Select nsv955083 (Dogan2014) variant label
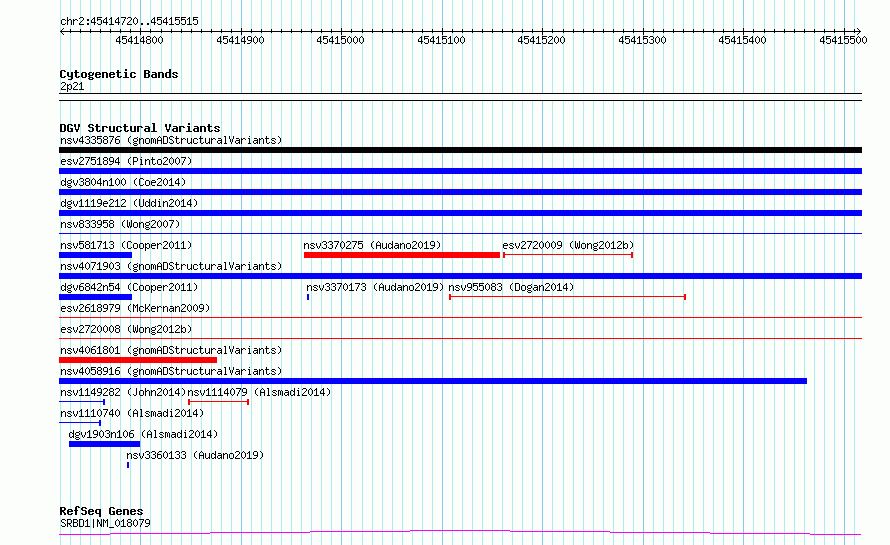890x545 pixels. pyautogui.click(x=511, y=287)
